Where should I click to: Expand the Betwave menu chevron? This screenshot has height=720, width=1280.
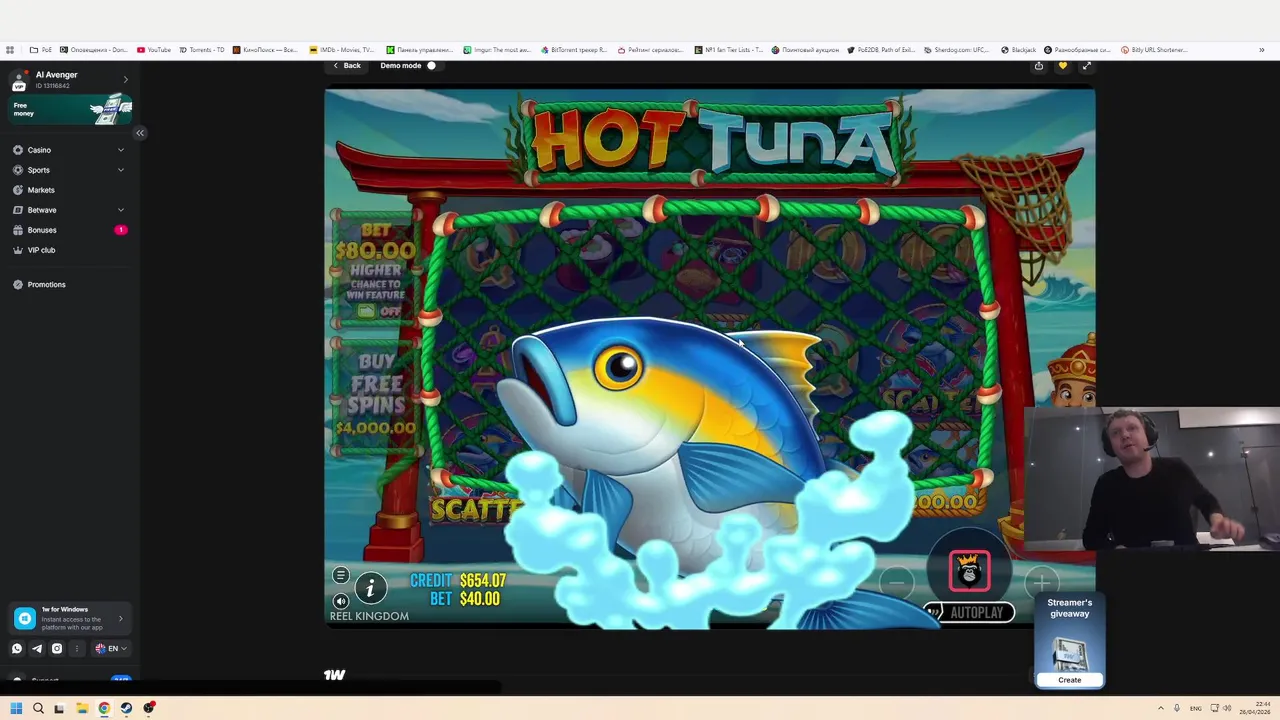pos(121,210)
